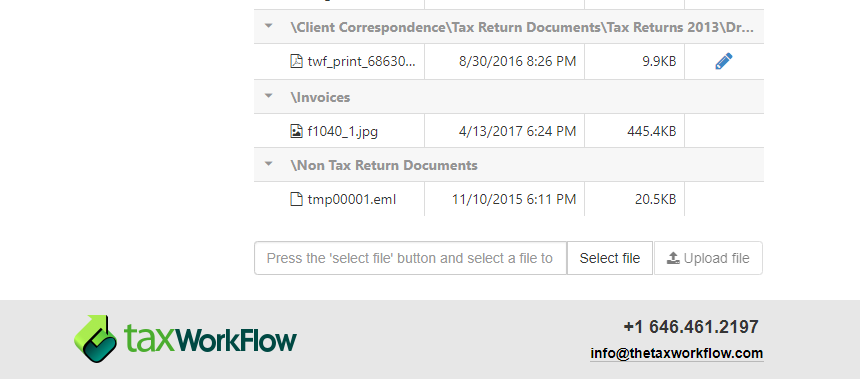Viewport: 860px width, 379px height.
Task: Open the info@thetaxworkflow.com email link
Action: [677, 353]
